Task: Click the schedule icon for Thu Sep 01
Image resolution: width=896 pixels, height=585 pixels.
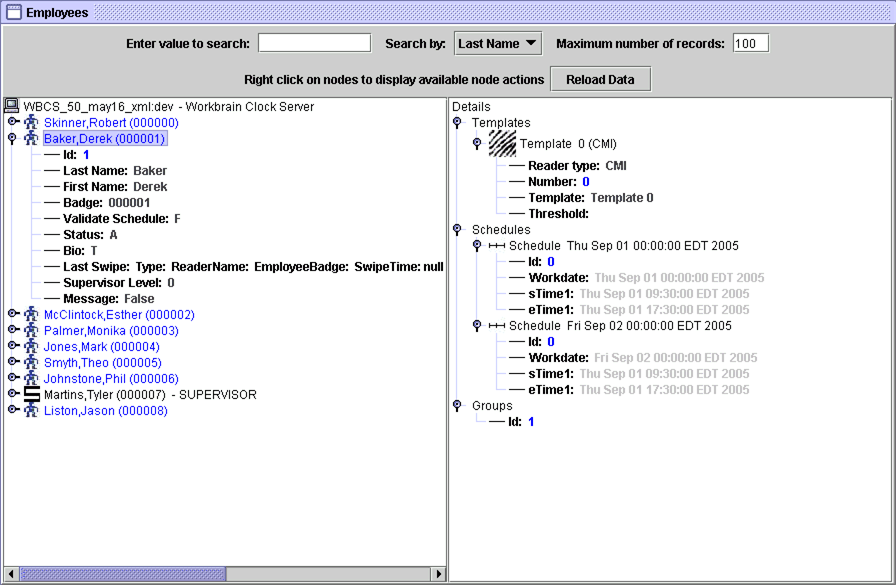Action: point(497,246)
